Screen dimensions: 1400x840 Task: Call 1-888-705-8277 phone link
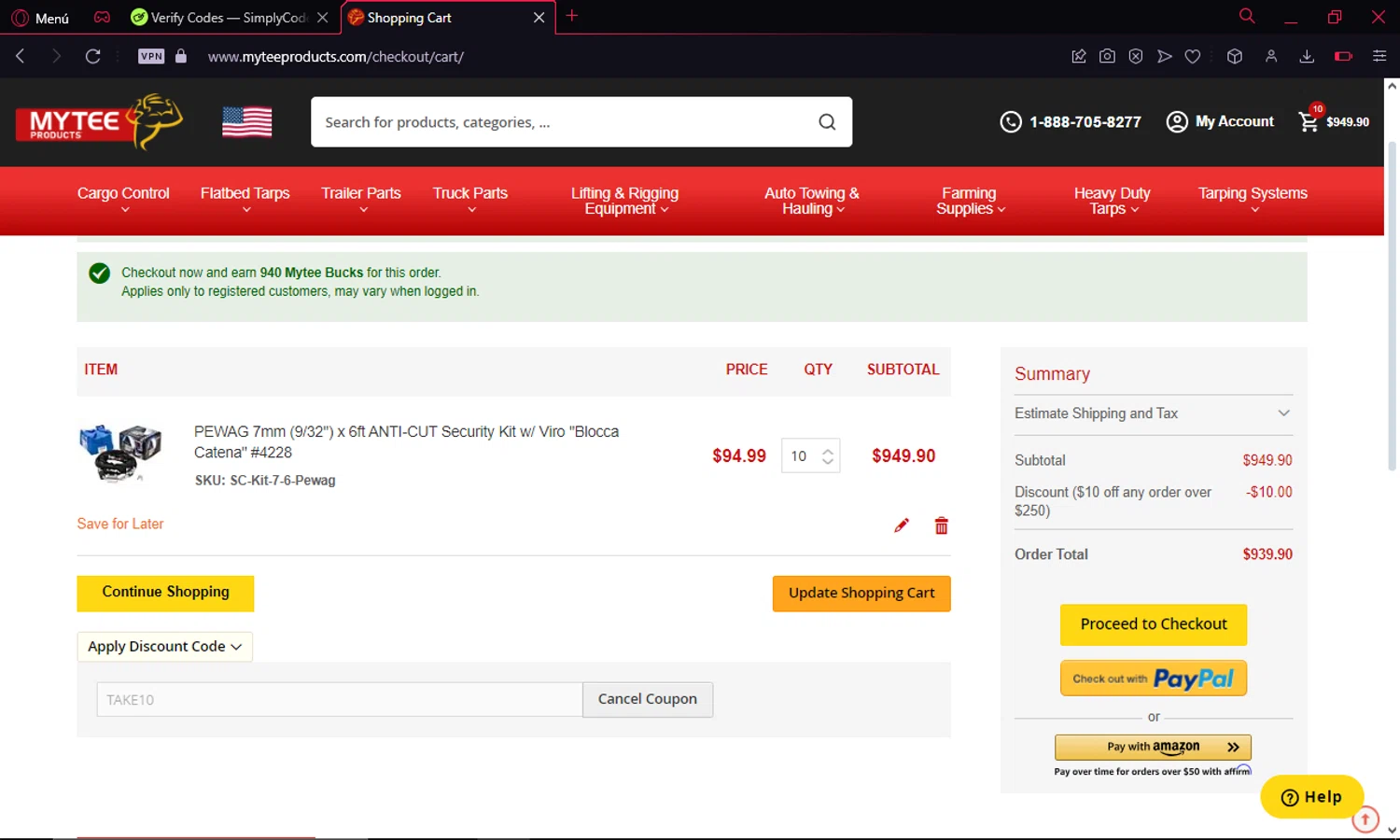[x=1071, y=122]
